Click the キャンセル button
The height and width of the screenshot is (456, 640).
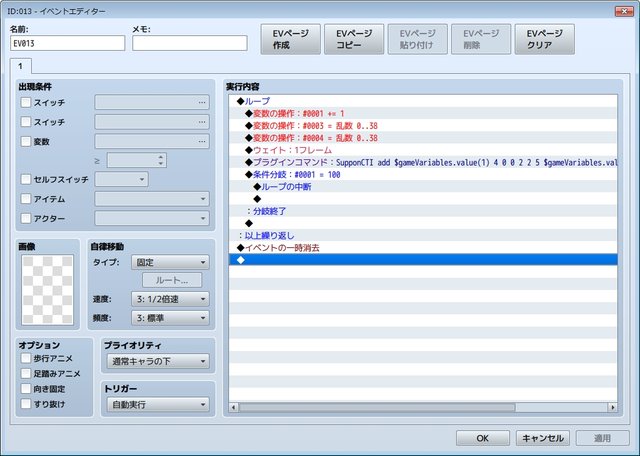coord(542,438)
